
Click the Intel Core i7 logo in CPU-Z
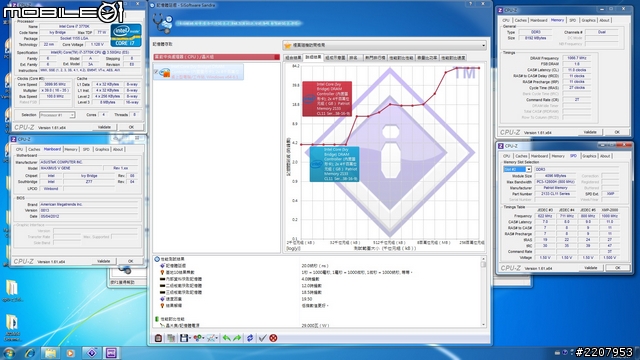click(x=126, y=35)
